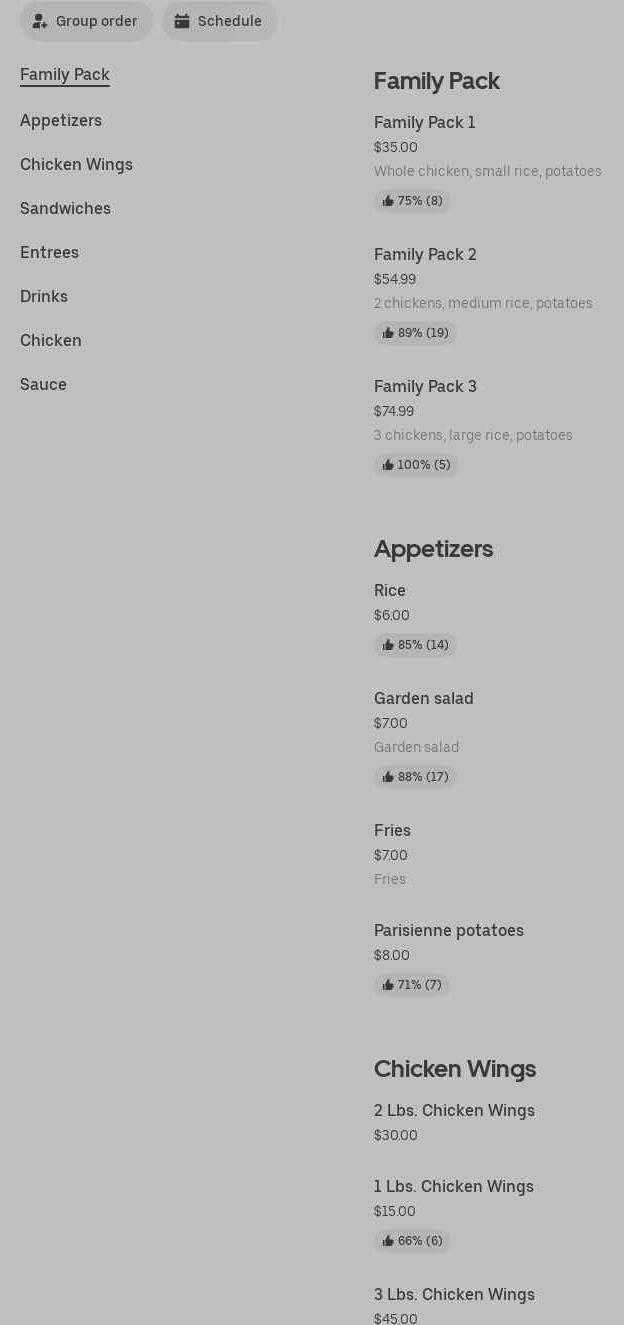Open Entrees category link
This screenshot has height=1325, width=624.
(49, 253)
